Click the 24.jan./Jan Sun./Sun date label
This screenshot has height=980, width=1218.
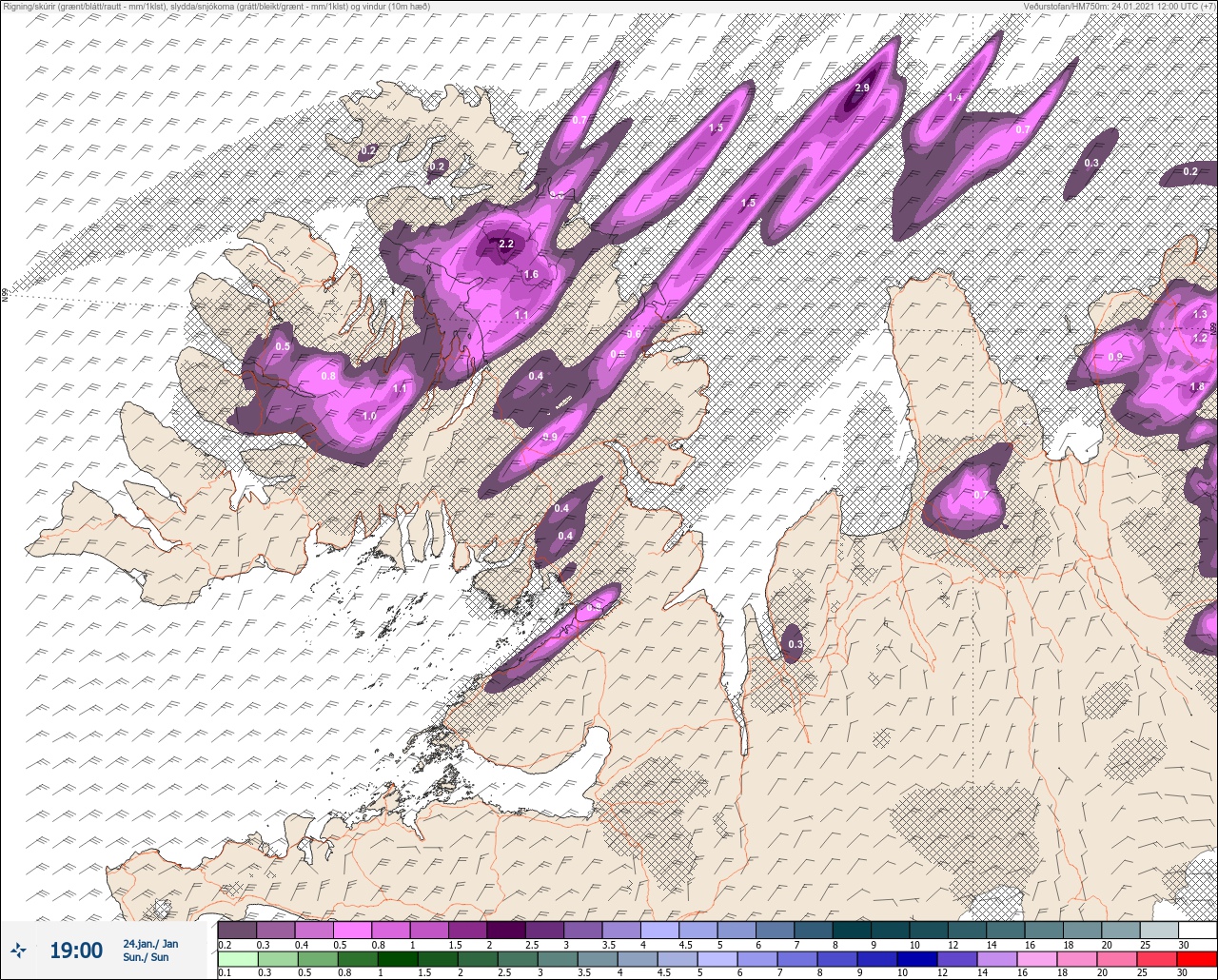tap(150, 950)
